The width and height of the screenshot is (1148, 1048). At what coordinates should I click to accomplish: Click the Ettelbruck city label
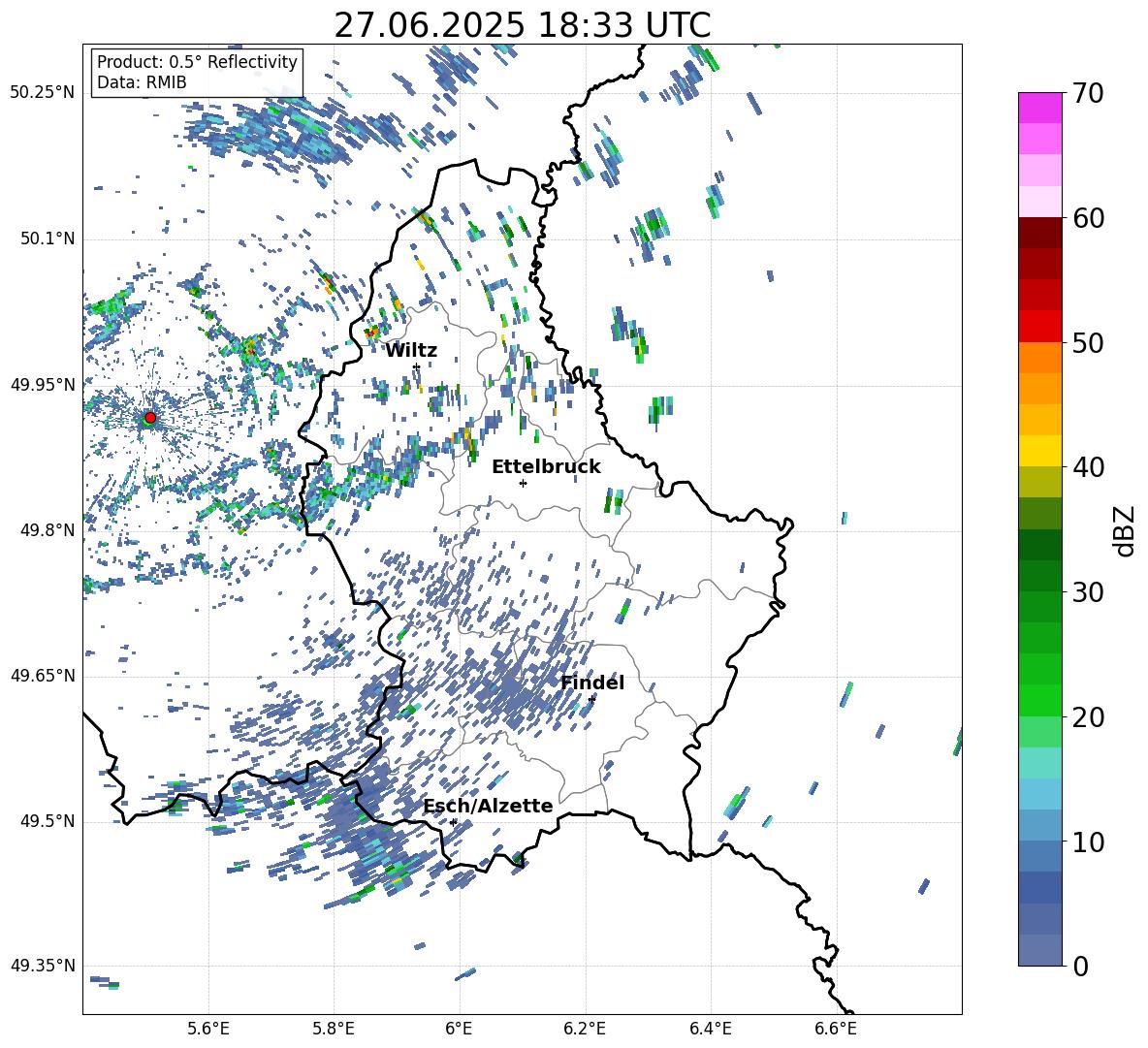pyautogui.click(x=546, y=467)
